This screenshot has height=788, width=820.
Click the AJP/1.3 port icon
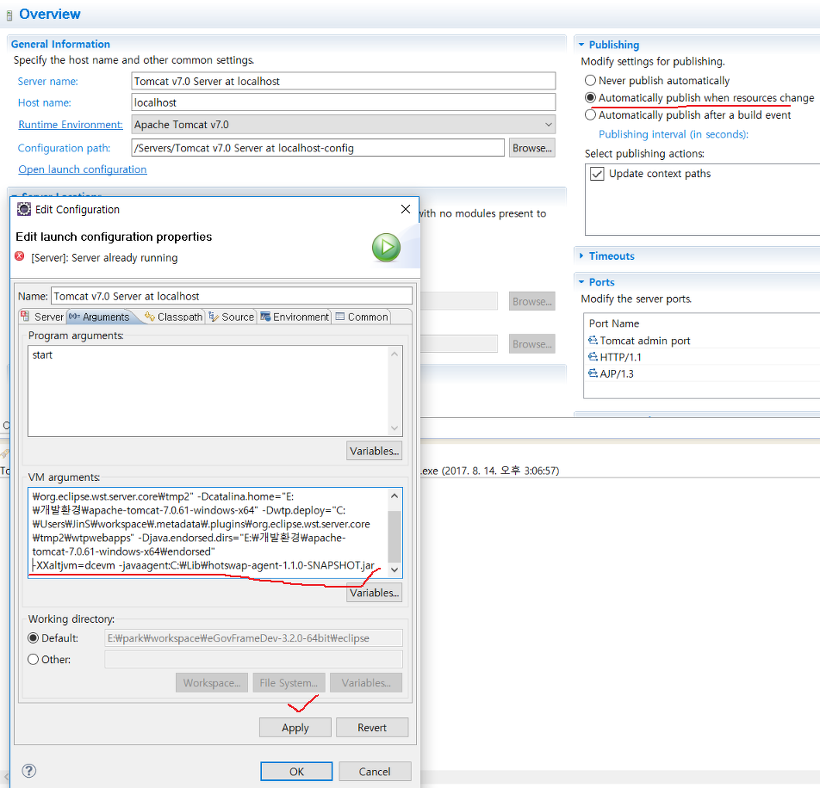(x=593, y=373)
